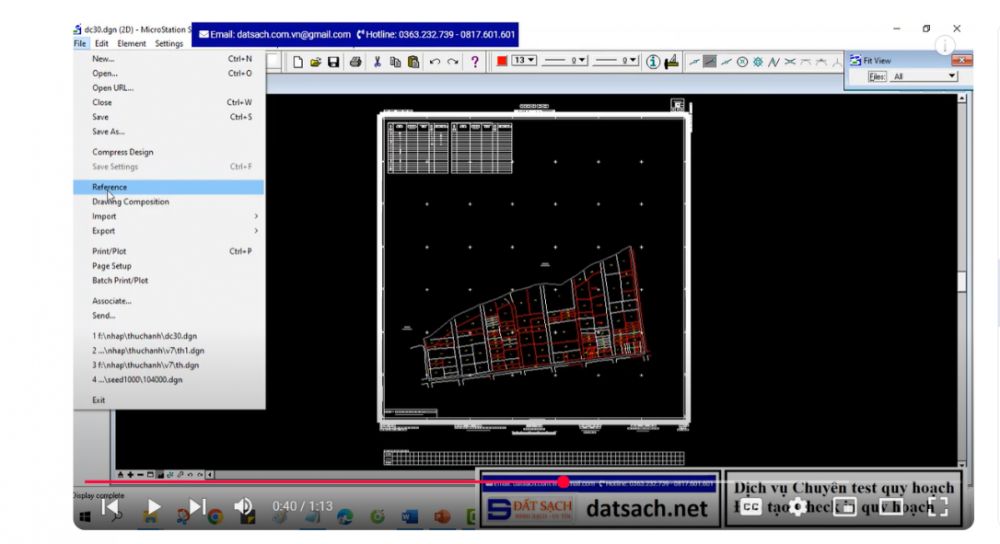The width and height of the screenshot is (1000, 544).
Task: Toggle fullscreen mode for the video
Action: 937,507
